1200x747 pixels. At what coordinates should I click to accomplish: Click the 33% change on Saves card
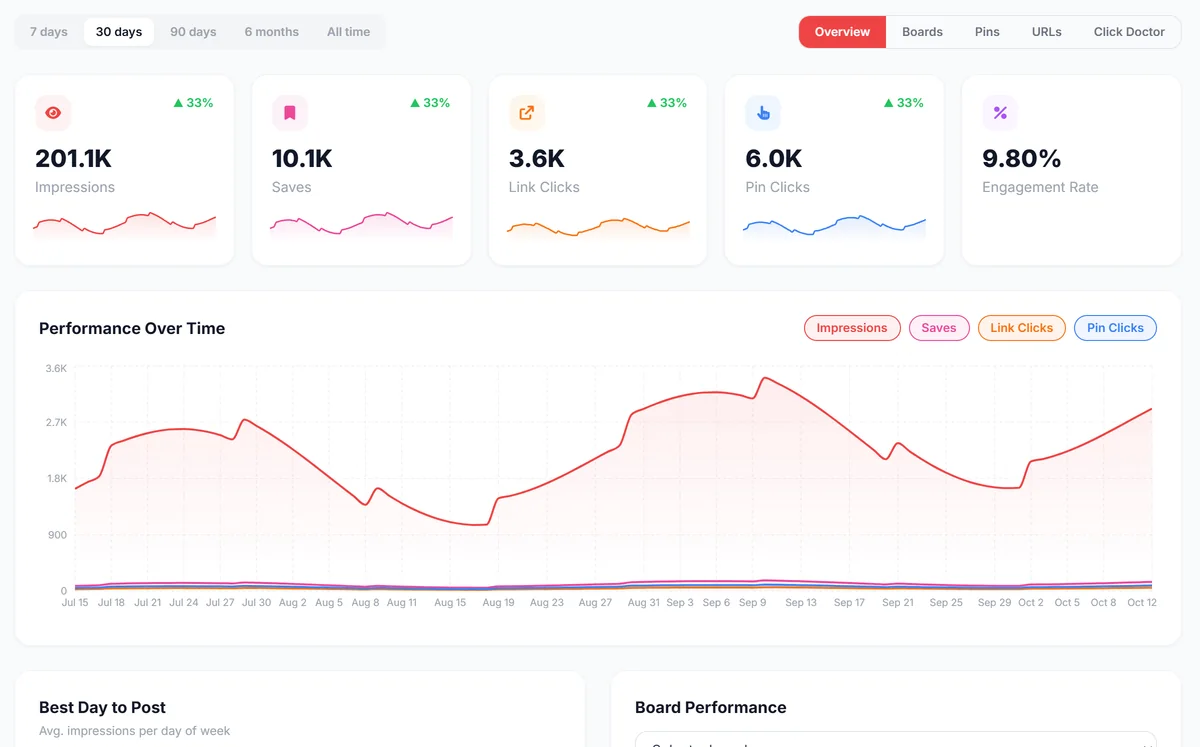[x=430, y=103]
